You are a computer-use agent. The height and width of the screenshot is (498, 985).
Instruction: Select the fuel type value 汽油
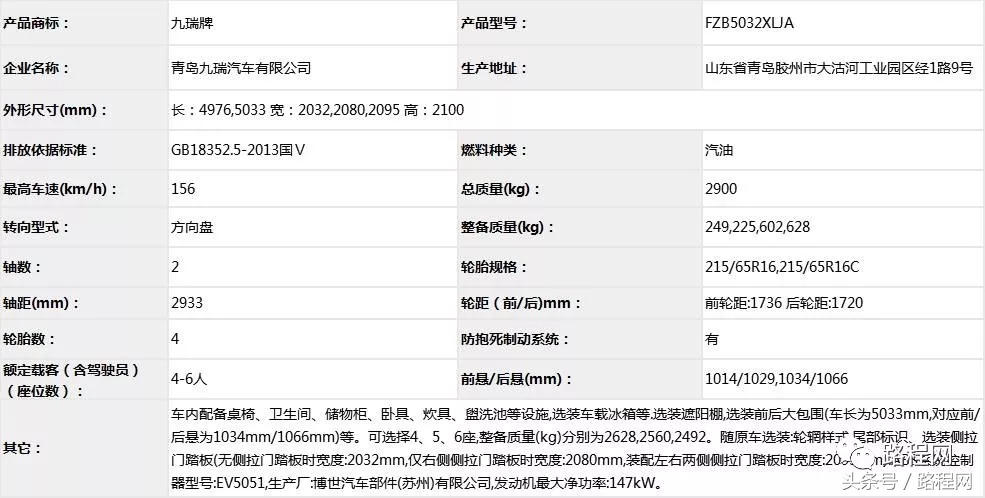point(719,151)
